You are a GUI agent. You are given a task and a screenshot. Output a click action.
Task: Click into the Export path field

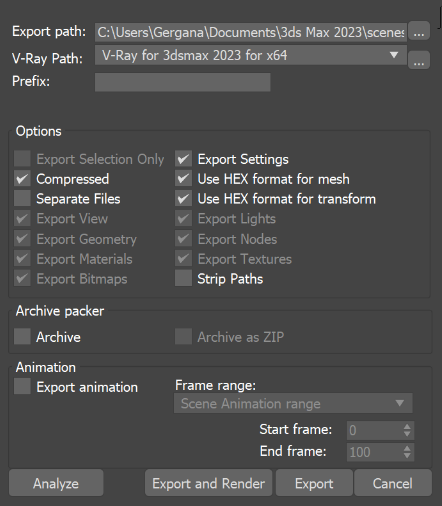click(x=251, y=32)
